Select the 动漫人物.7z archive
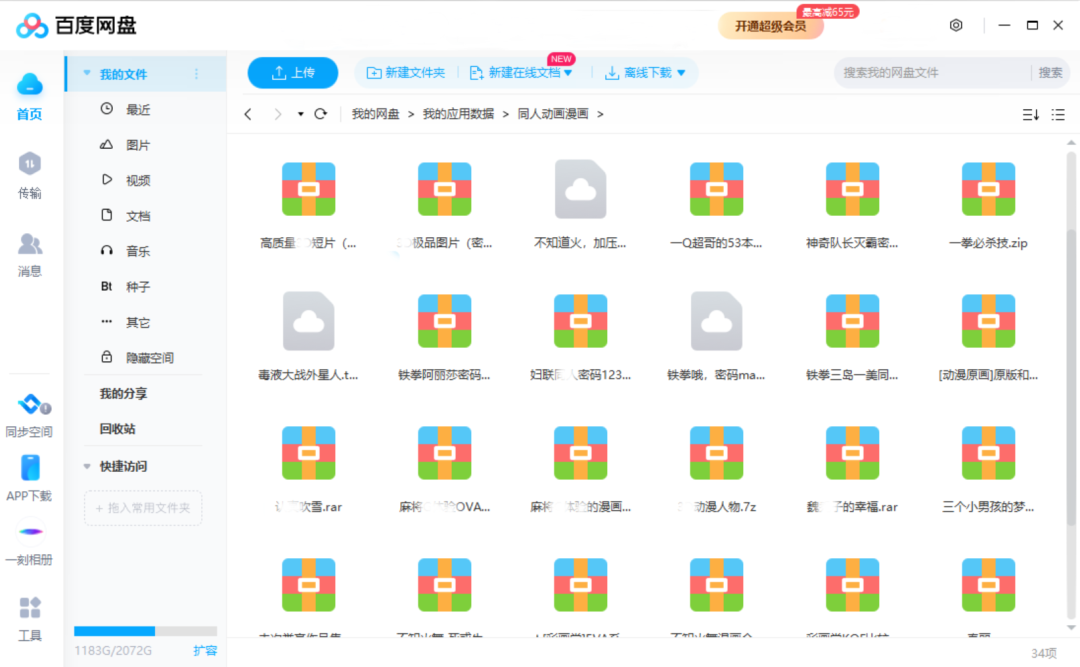The width and height of the screenshot is (1080, 667). click(716, 469)
